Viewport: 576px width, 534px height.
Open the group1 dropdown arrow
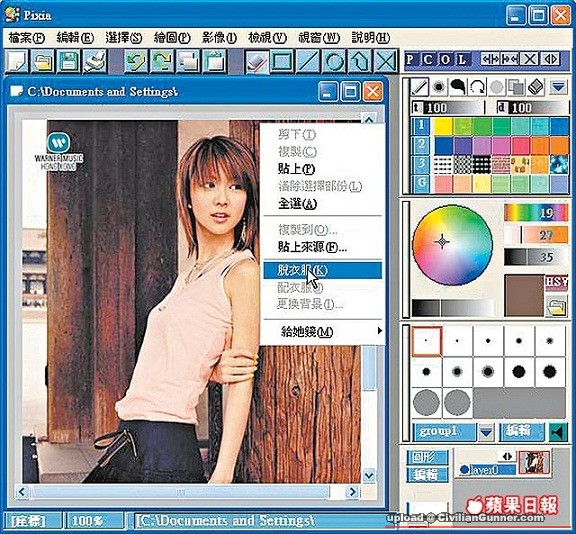(x=486, y=433)
